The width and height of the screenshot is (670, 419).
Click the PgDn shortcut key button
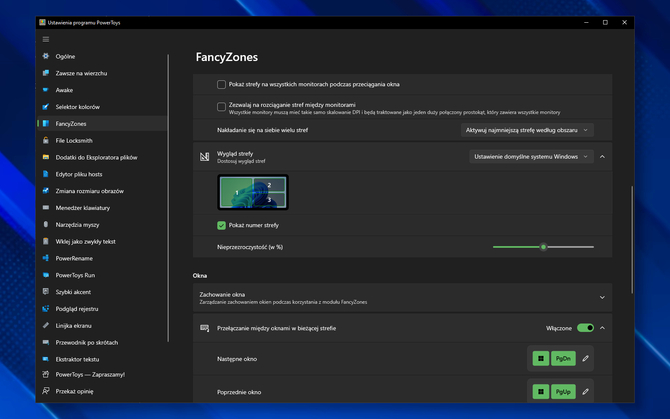click(563, 359)
